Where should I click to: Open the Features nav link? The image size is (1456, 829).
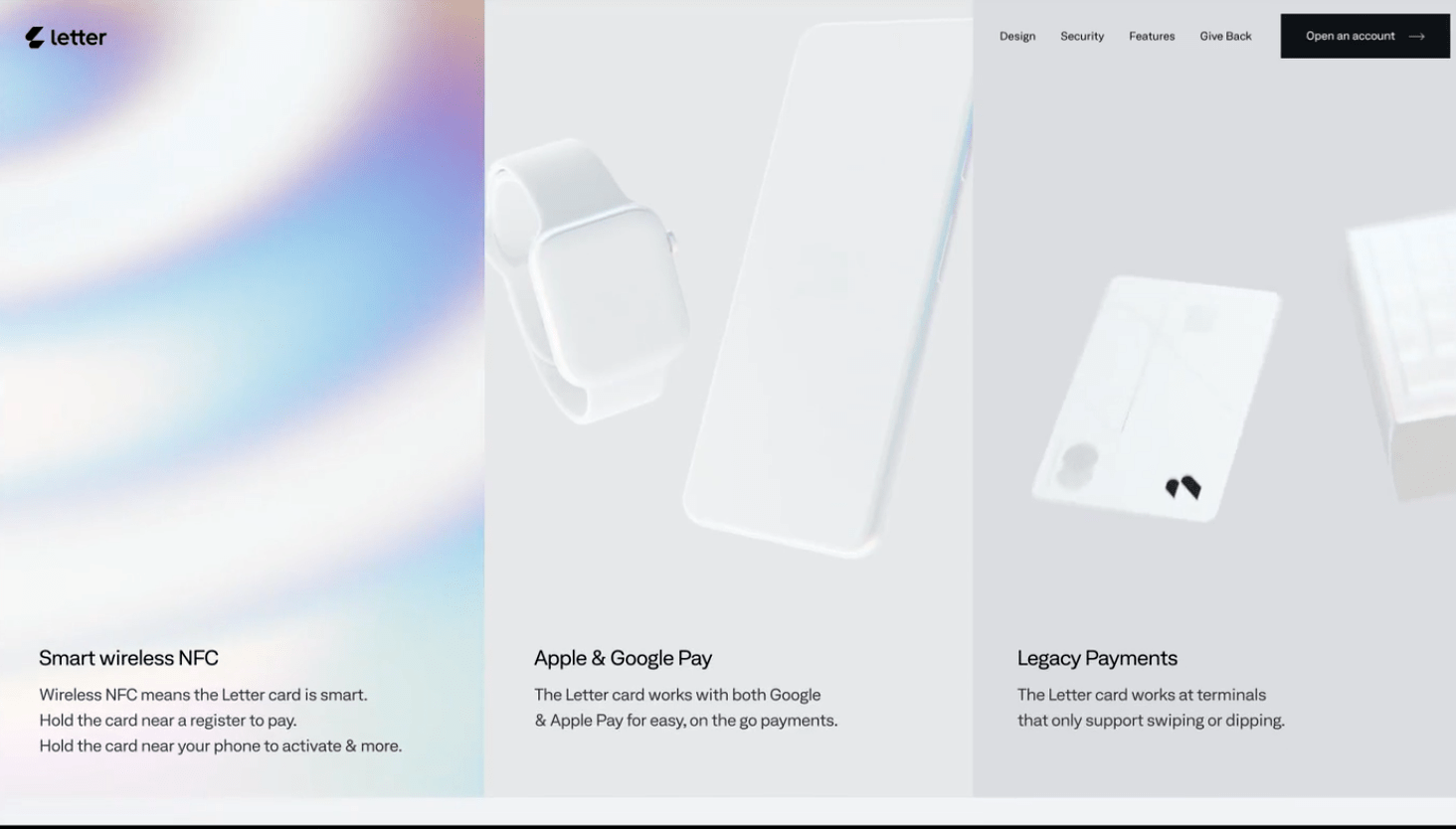[1152, 36]
